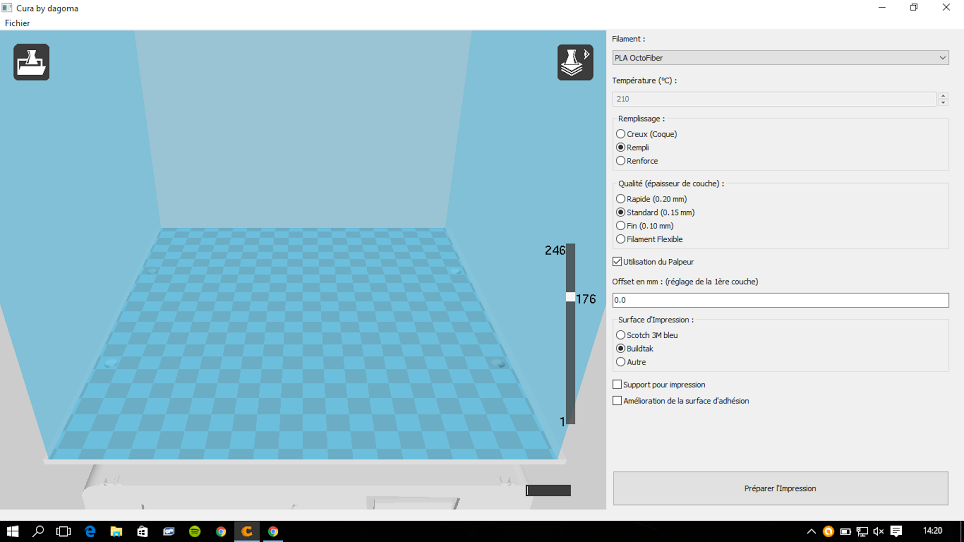Viewport: 964px width, 542px height.
Task: Click the dark progress bar below the viewport
Action: (x=548, y=490)
